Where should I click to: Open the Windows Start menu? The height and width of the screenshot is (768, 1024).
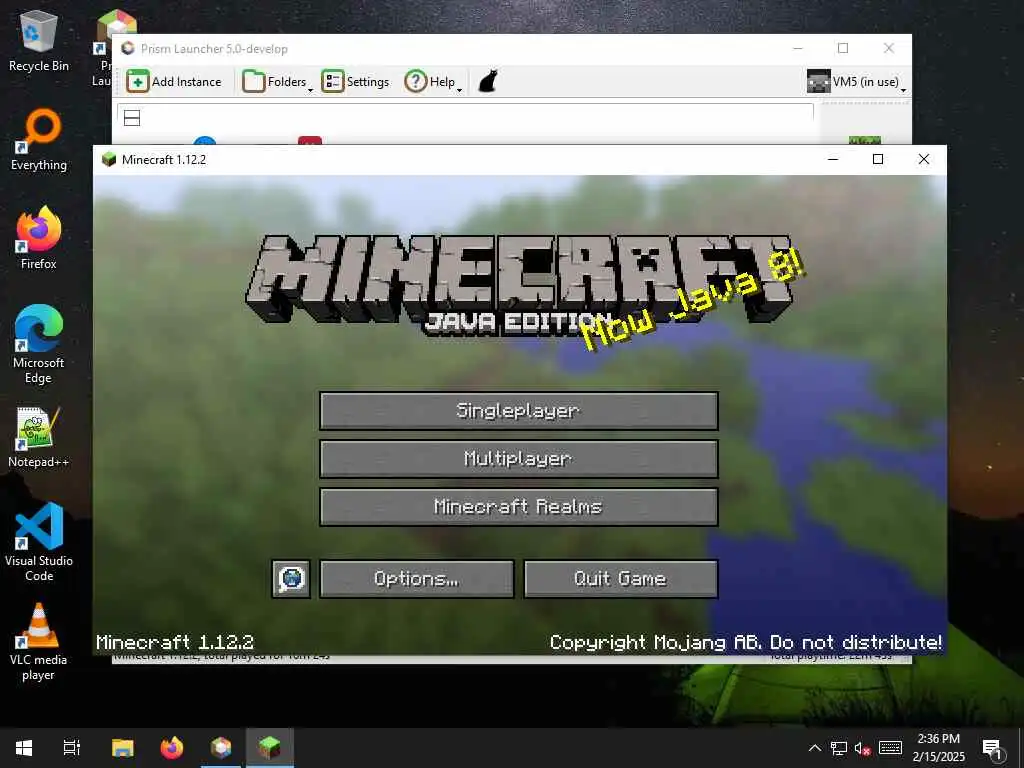pos(24,748)
